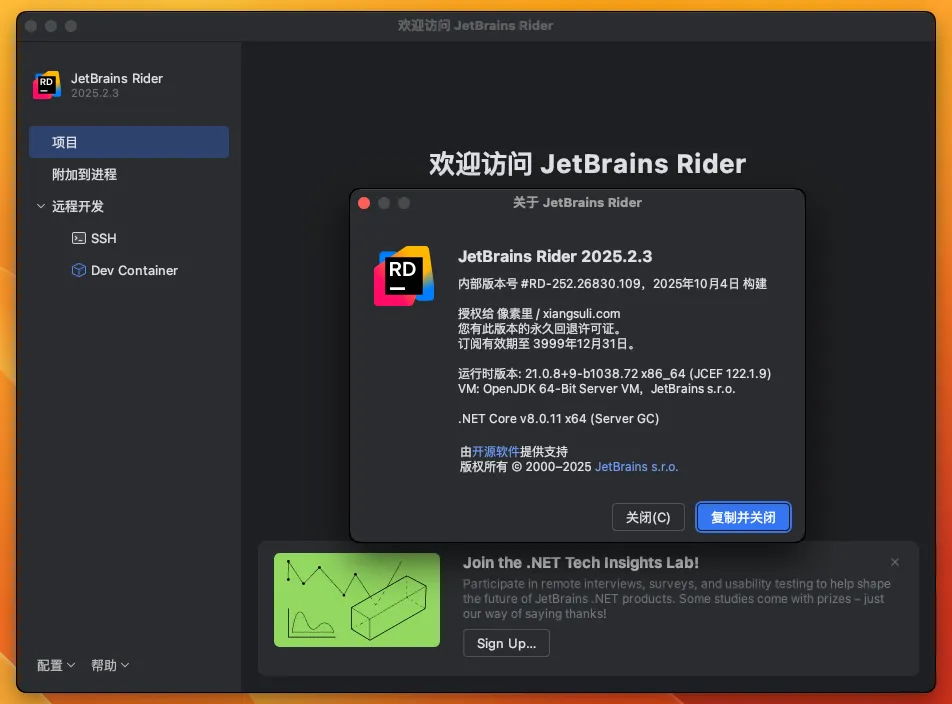The height and width of the screenshot is (704, 952).
Task: Select Dev Container tree item
Action: click(134, 271)
